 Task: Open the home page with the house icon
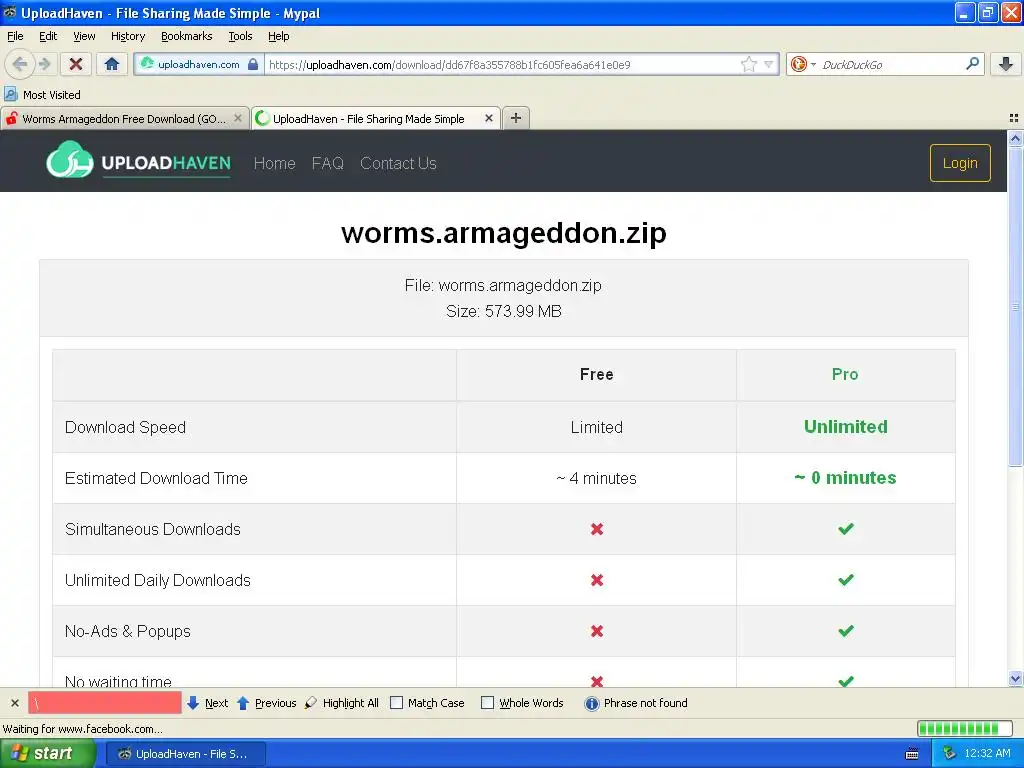(x=112, y=64)
